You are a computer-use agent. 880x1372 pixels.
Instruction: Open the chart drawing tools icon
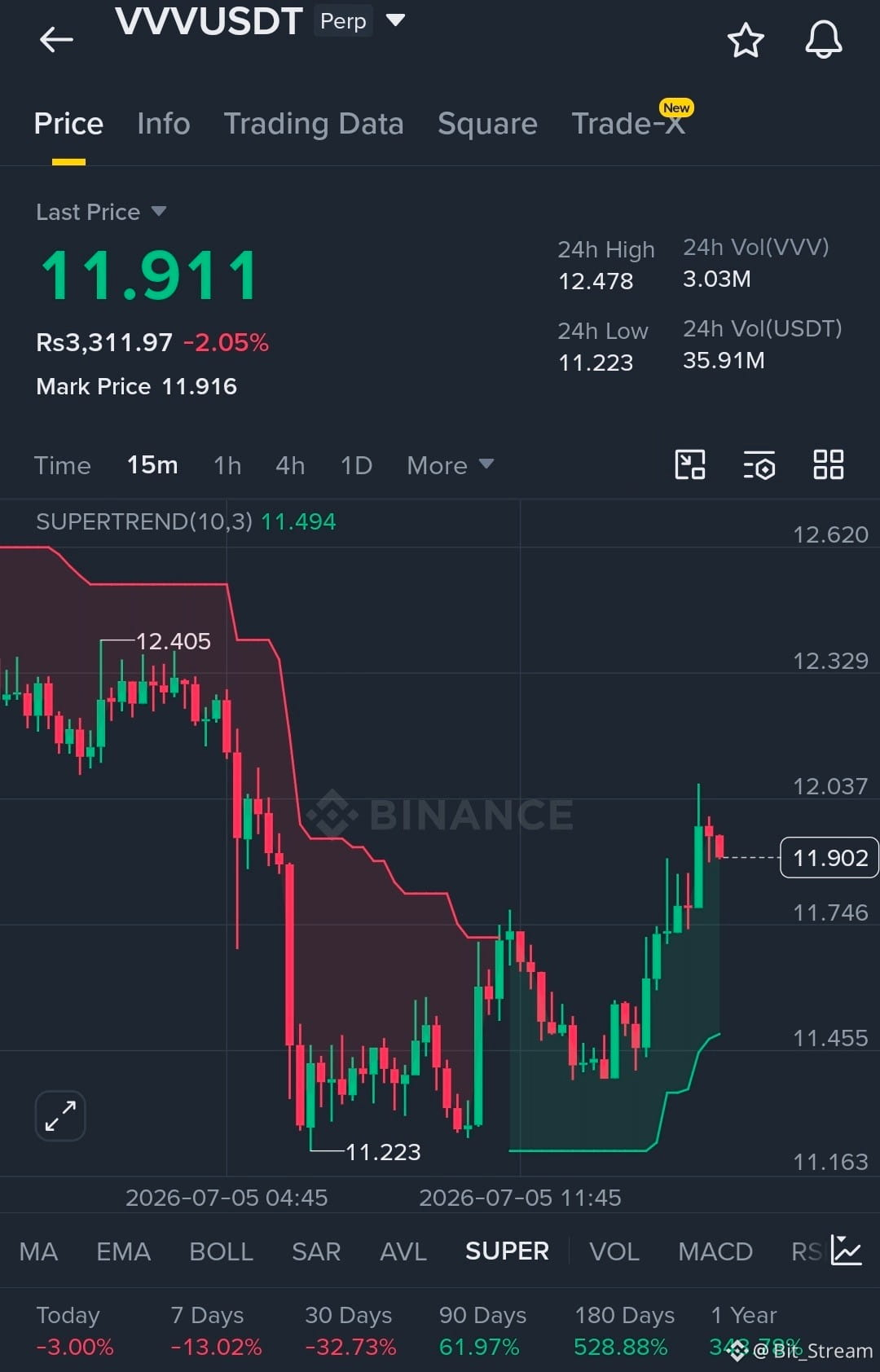click(x=690, y=465)
